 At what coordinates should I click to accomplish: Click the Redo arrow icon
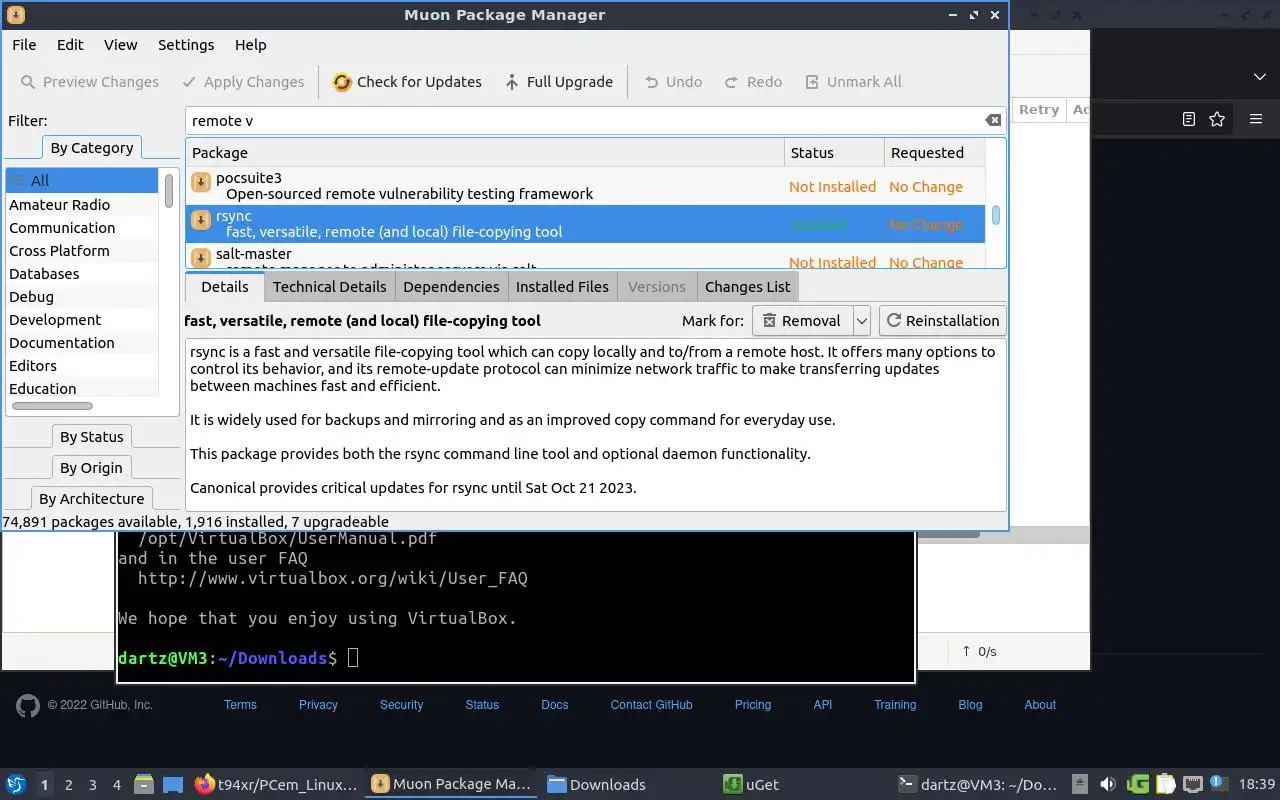(x=731, y=82)
